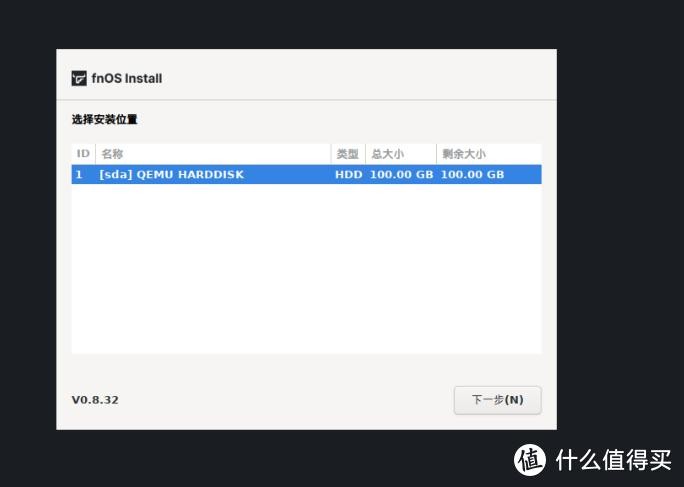The width and height of the screenshot is (684, 487).
Task: Click the 100.00 GB remaining size cell
Action: click(472, 175)
